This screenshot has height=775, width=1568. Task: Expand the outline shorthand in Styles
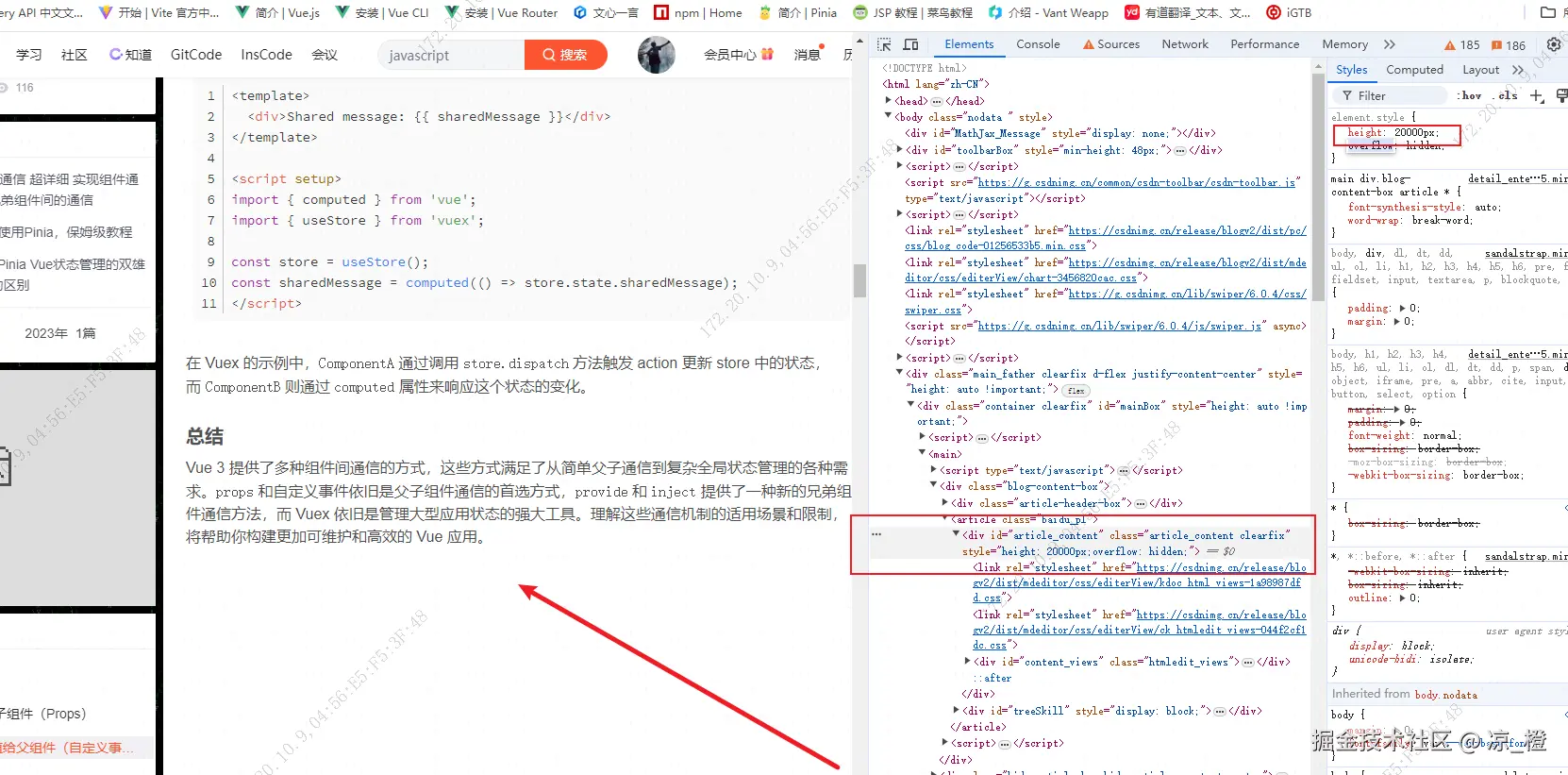(1402, 598)
